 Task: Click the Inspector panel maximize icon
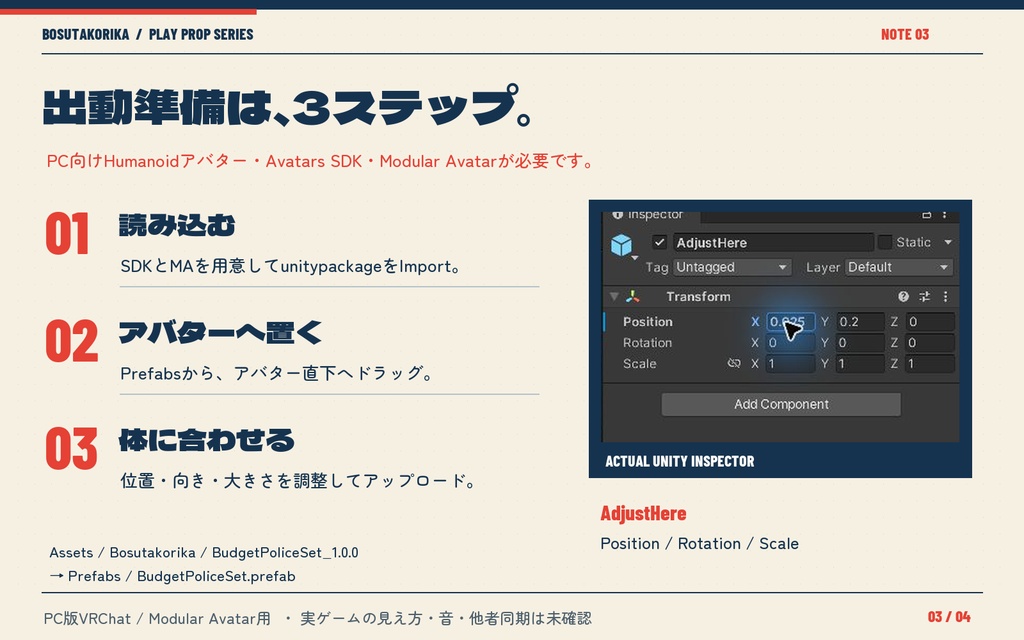(926, 214)
